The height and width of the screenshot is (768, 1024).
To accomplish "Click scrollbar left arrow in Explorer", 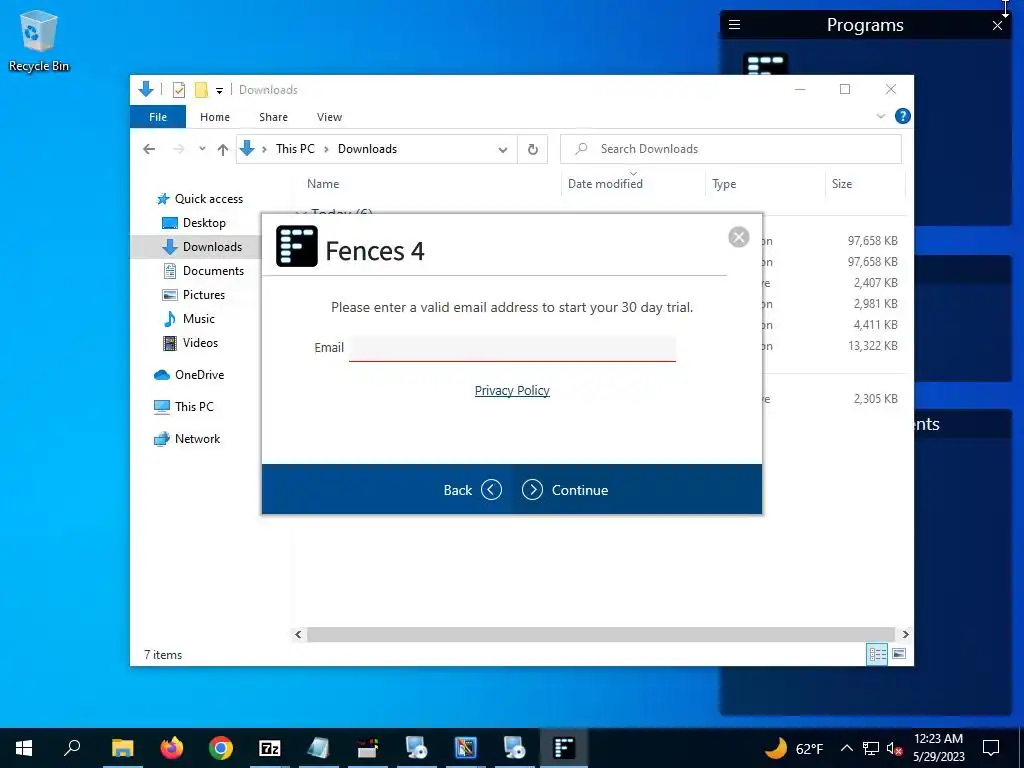I will [x=298, y=634].
